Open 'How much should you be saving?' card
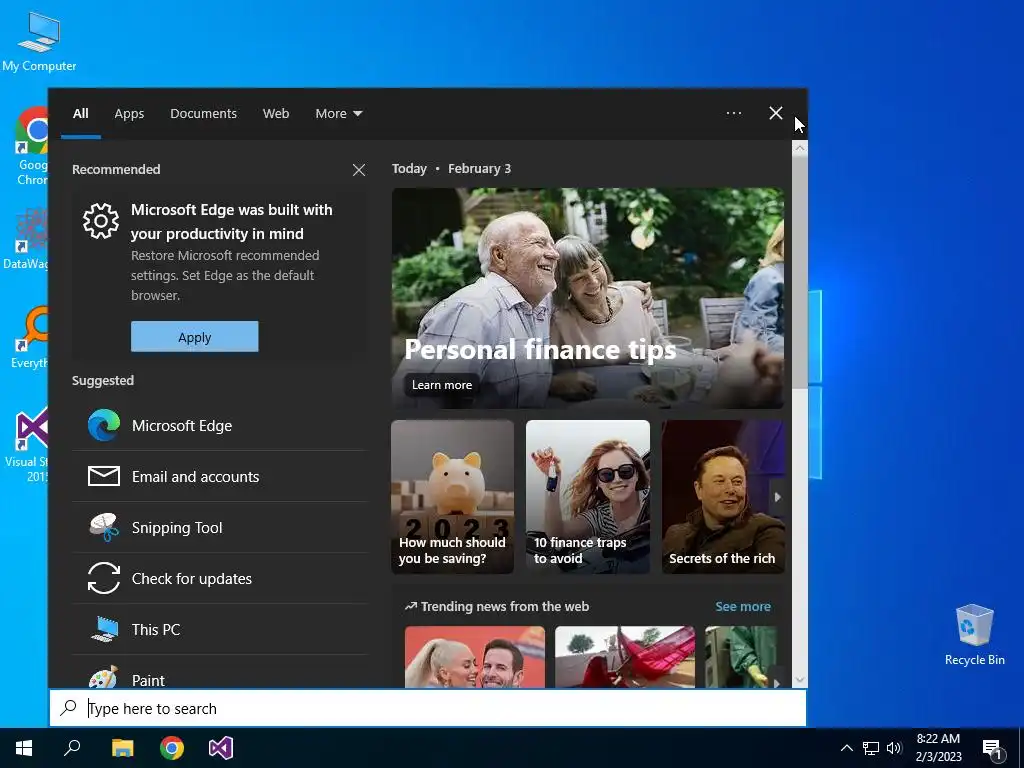The height and width of the screenshot is (768, 1024). tap(453, 497)
